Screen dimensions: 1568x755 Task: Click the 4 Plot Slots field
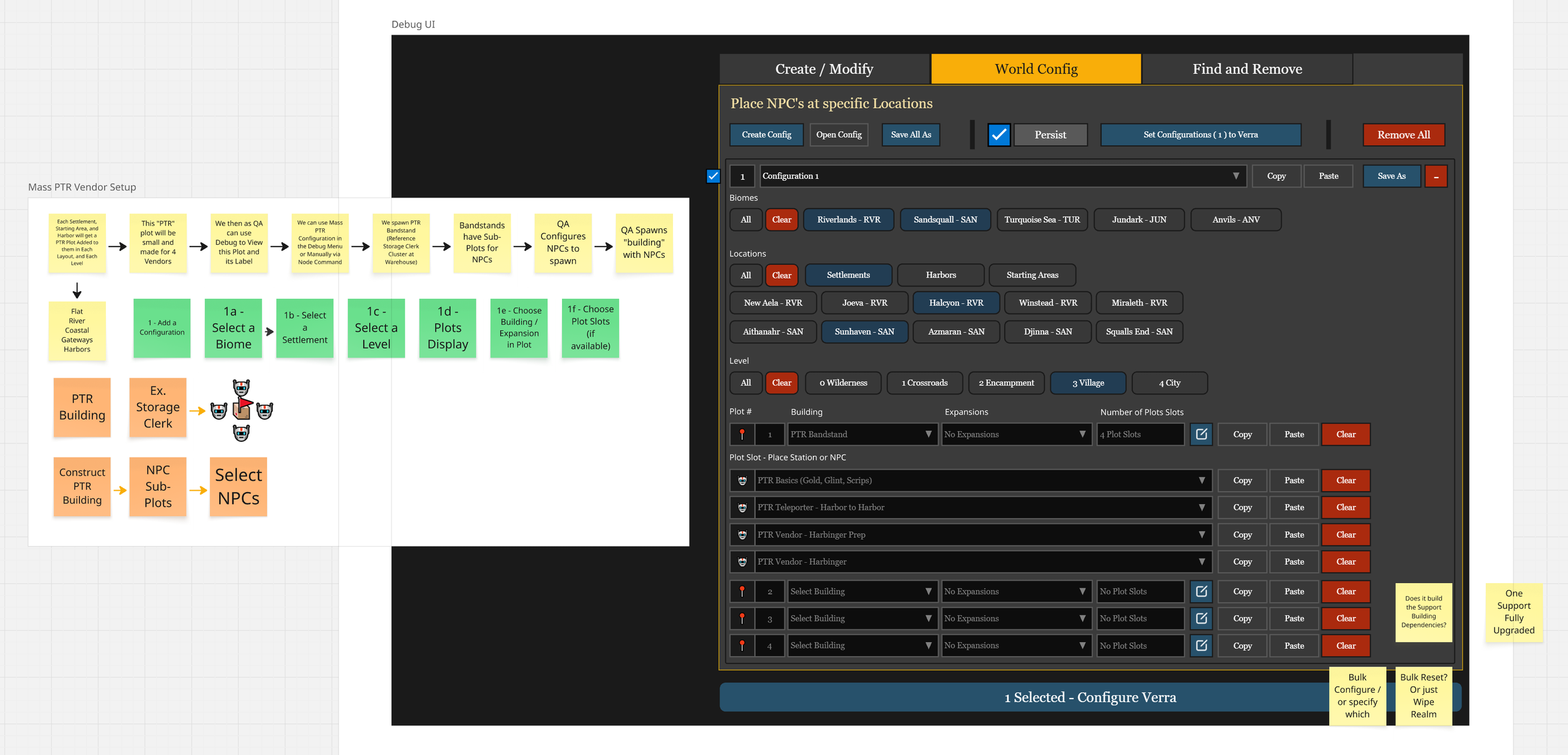click(x=1140, y=434)
